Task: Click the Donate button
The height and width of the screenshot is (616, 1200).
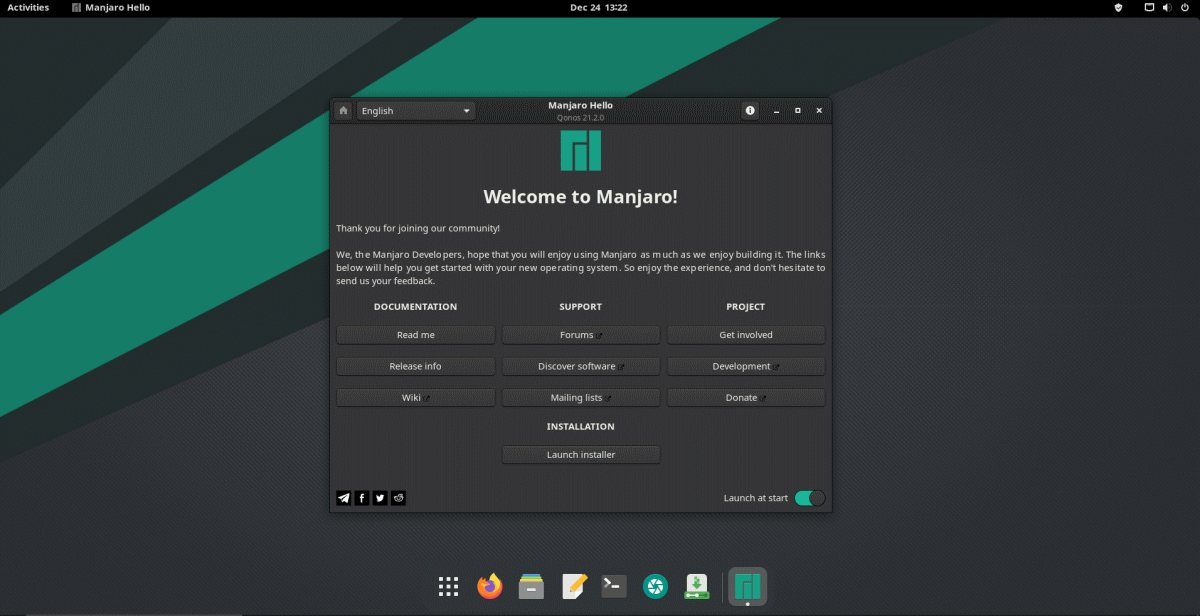Action: tap(746, 398)
